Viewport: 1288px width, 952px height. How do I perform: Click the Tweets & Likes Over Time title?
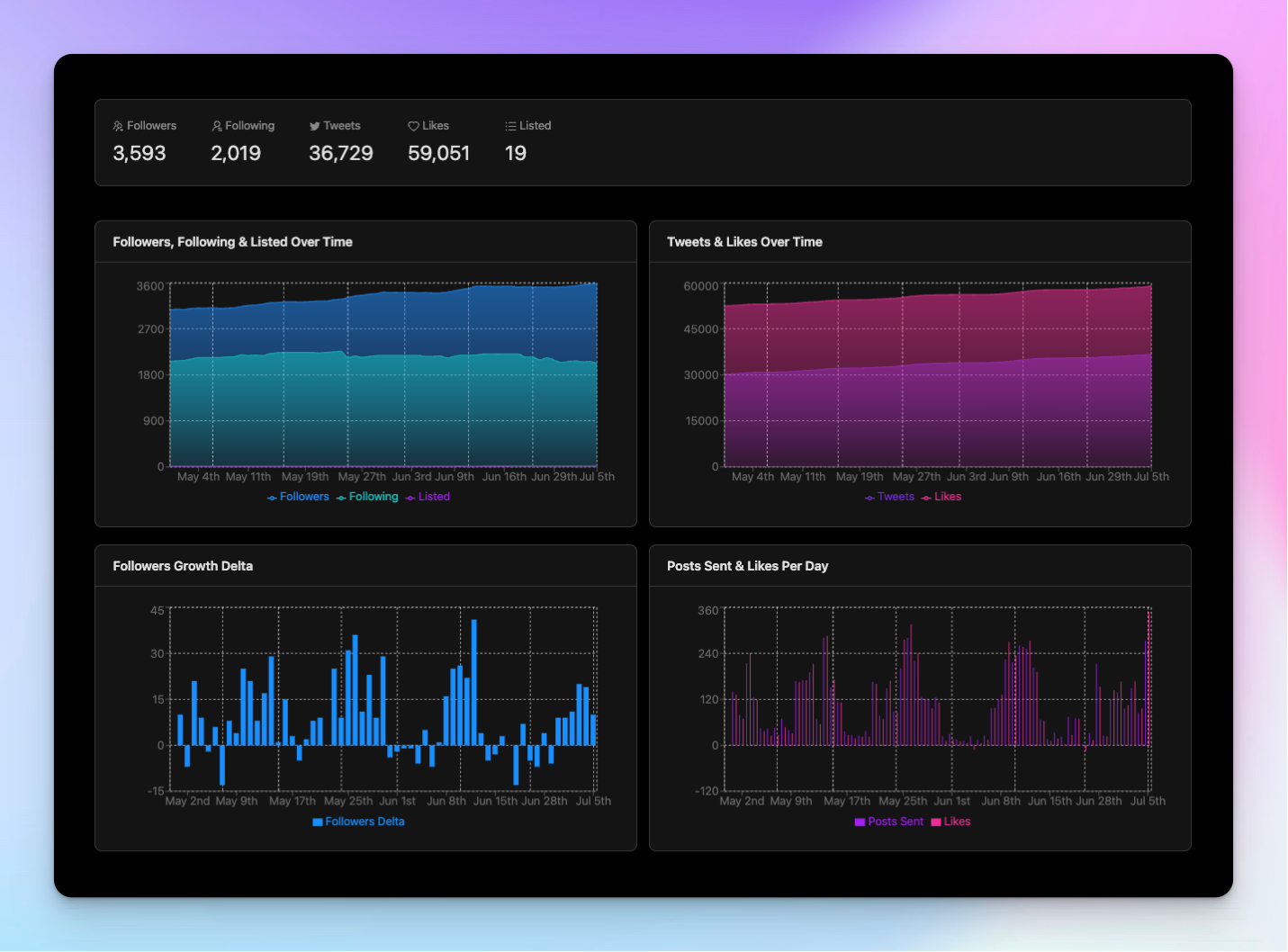click(744, 242)
